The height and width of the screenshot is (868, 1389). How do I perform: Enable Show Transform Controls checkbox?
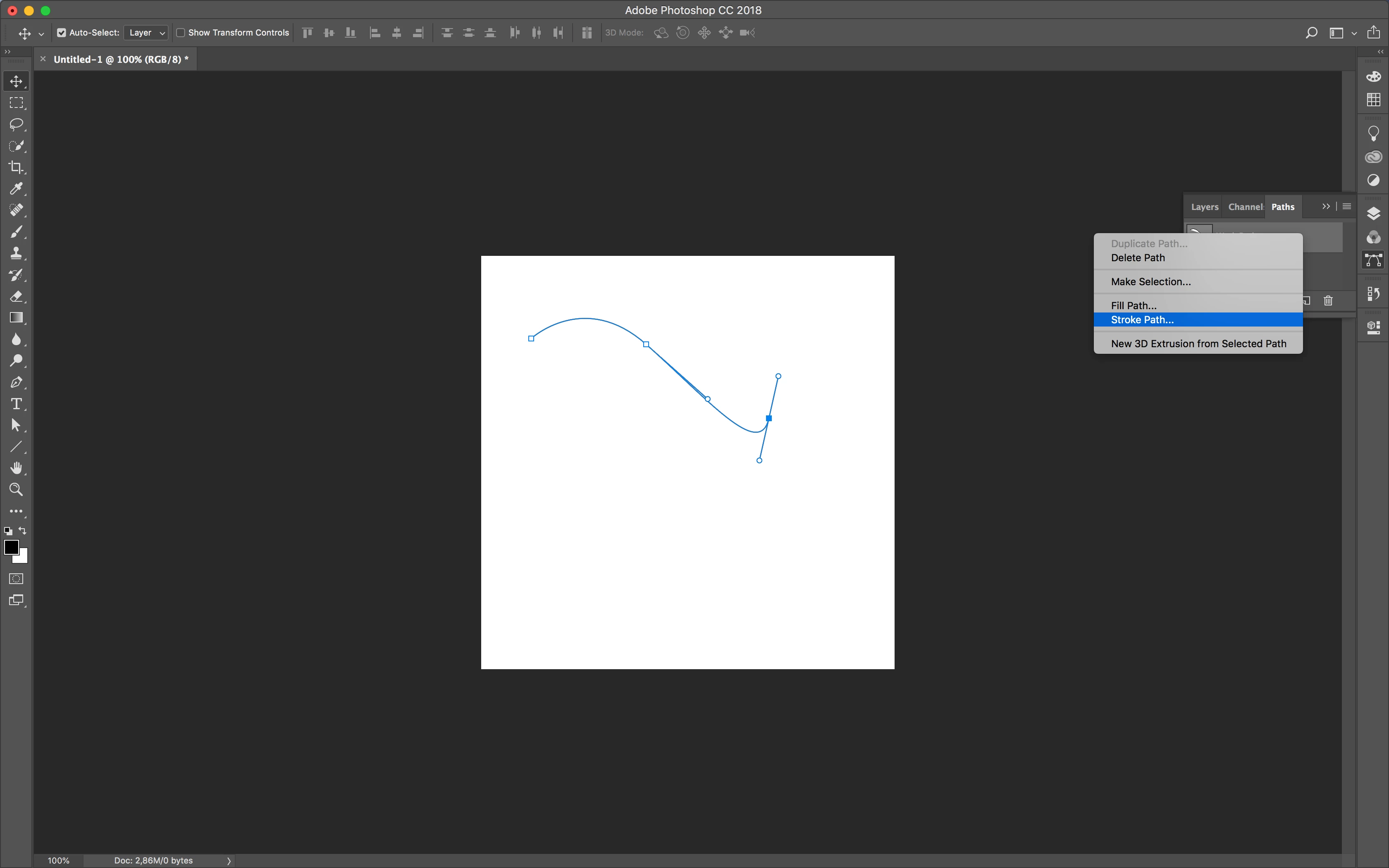181,33
